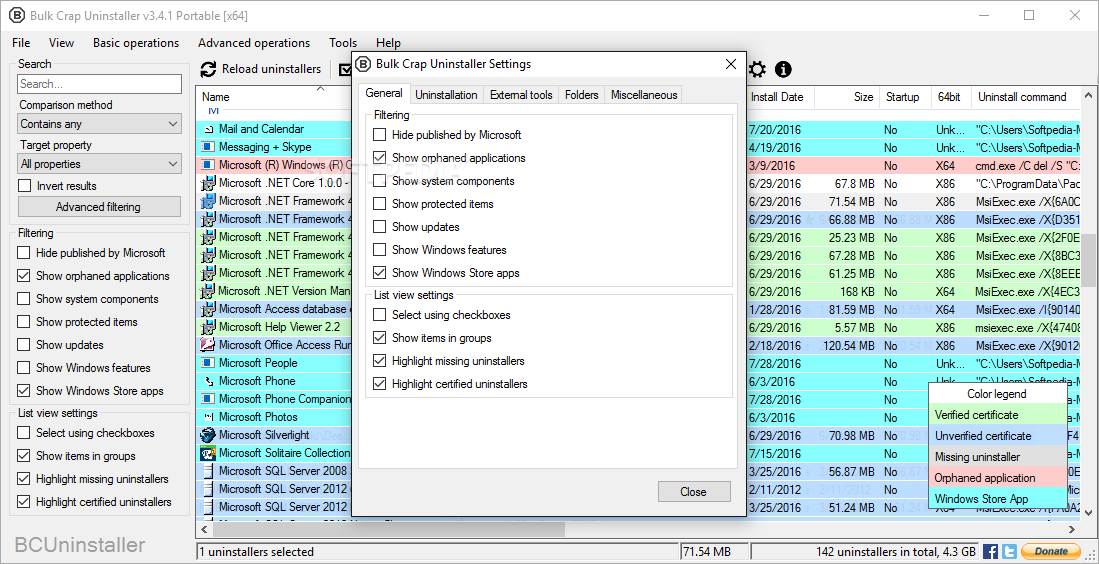Check Invert results in the Search panel
This screenshot has height=564, width=1099.
[x=25, y=186]
